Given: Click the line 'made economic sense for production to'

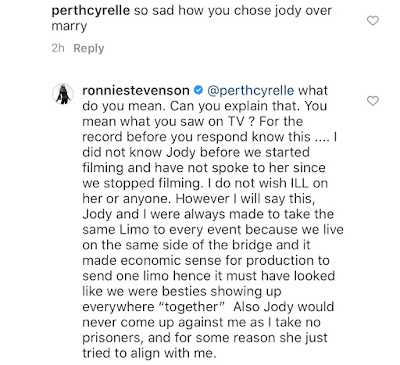Looking at the screenshot, I should [206, 261].
